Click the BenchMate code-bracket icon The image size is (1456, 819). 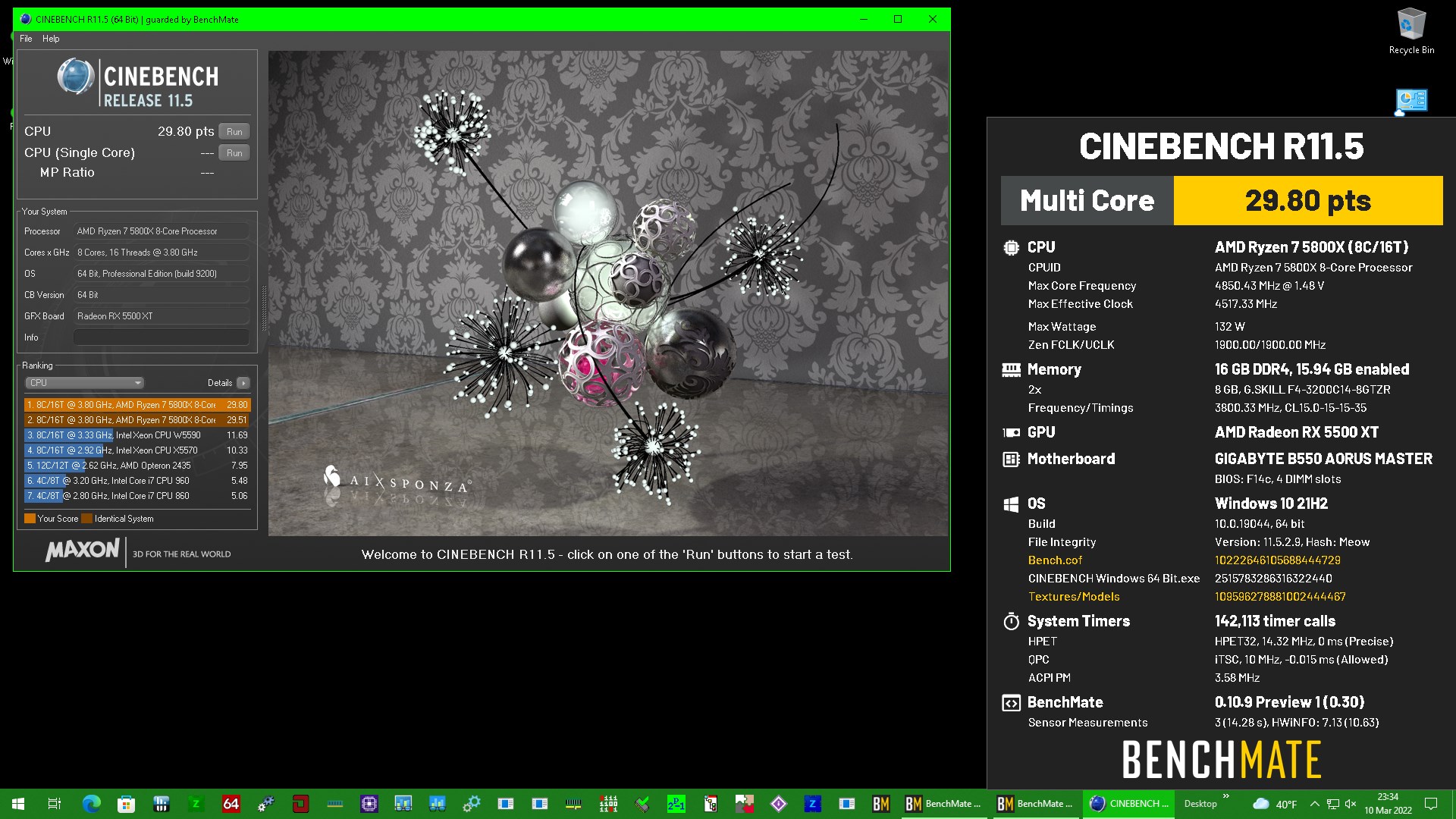click(x=1011, y=703)
